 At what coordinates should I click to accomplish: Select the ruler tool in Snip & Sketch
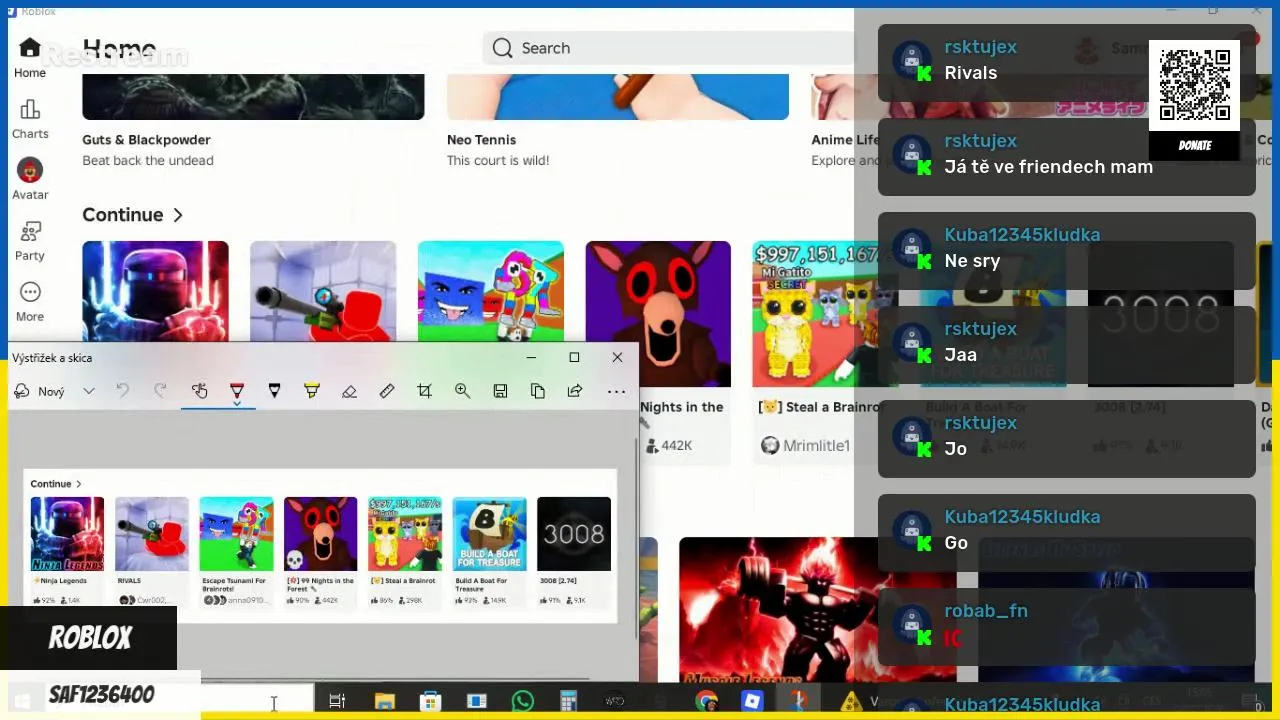click(387, 391)
